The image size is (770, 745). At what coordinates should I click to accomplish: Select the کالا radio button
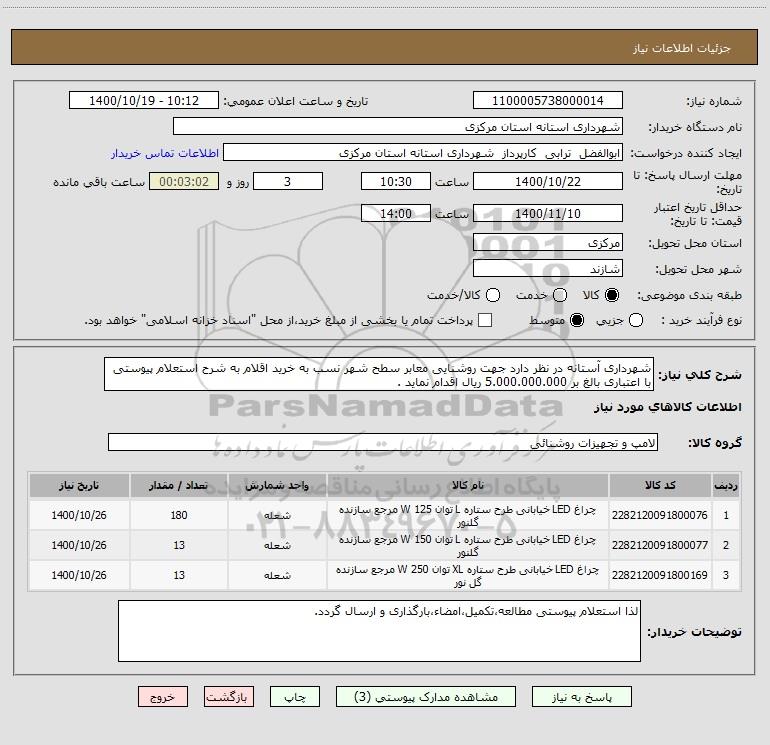(x=612, y=295)
